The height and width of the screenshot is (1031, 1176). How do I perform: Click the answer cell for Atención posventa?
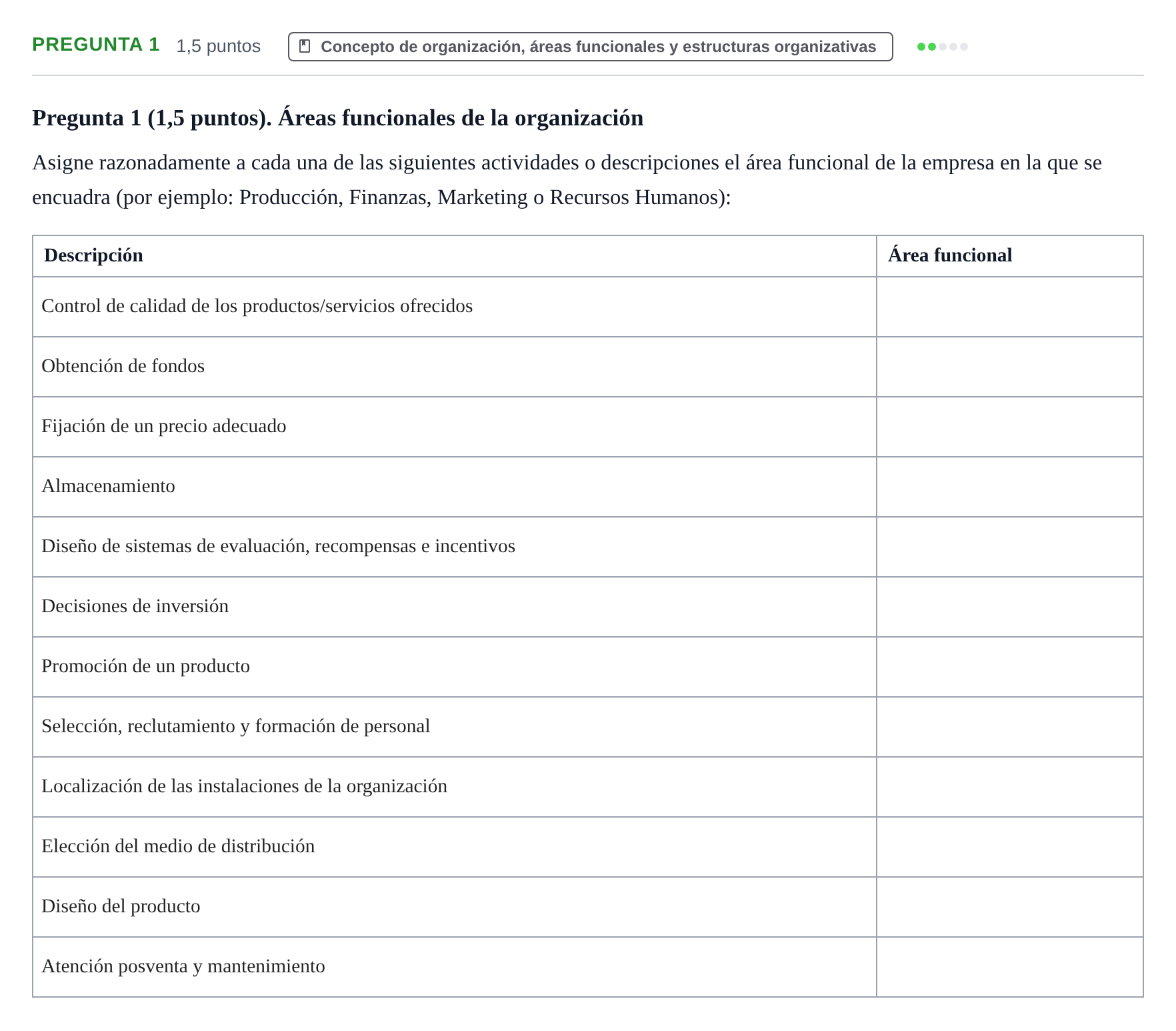[x=1010, y=967]
